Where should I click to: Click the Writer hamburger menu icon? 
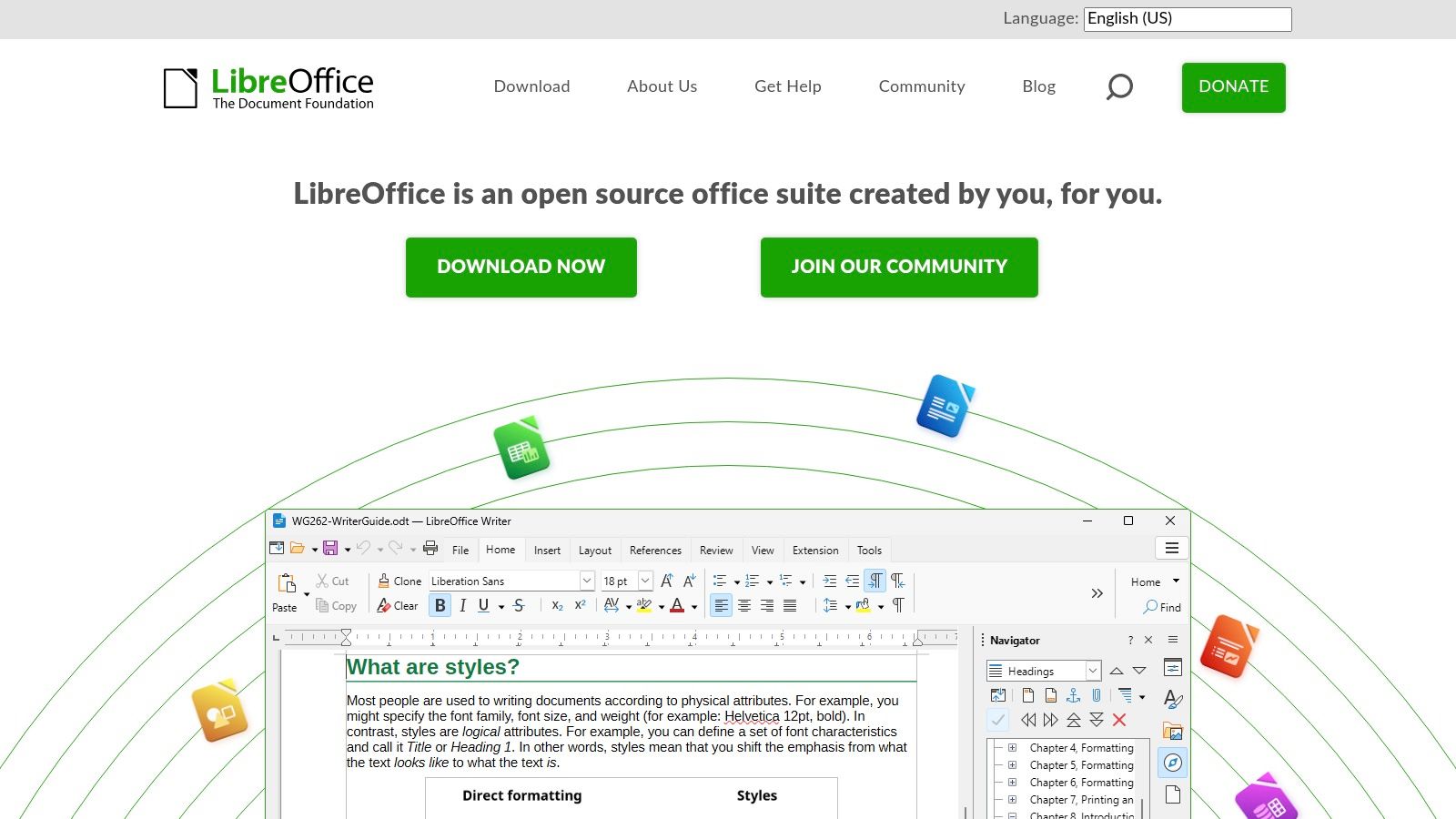(1172, 548)
